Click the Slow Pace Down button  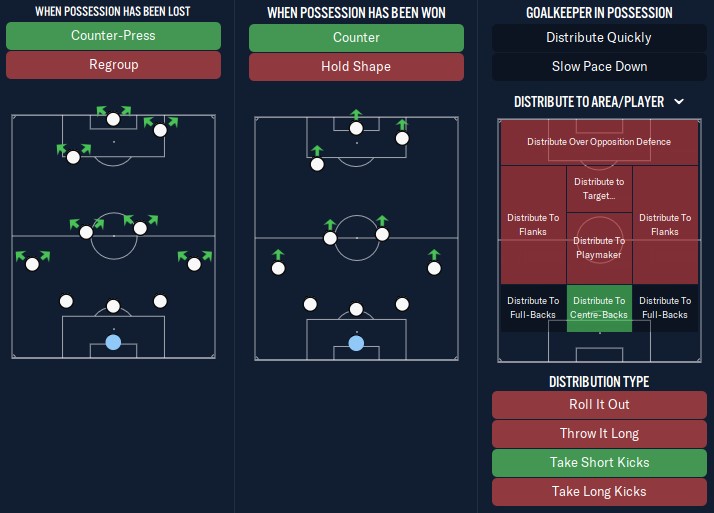(x=599, y=66)
